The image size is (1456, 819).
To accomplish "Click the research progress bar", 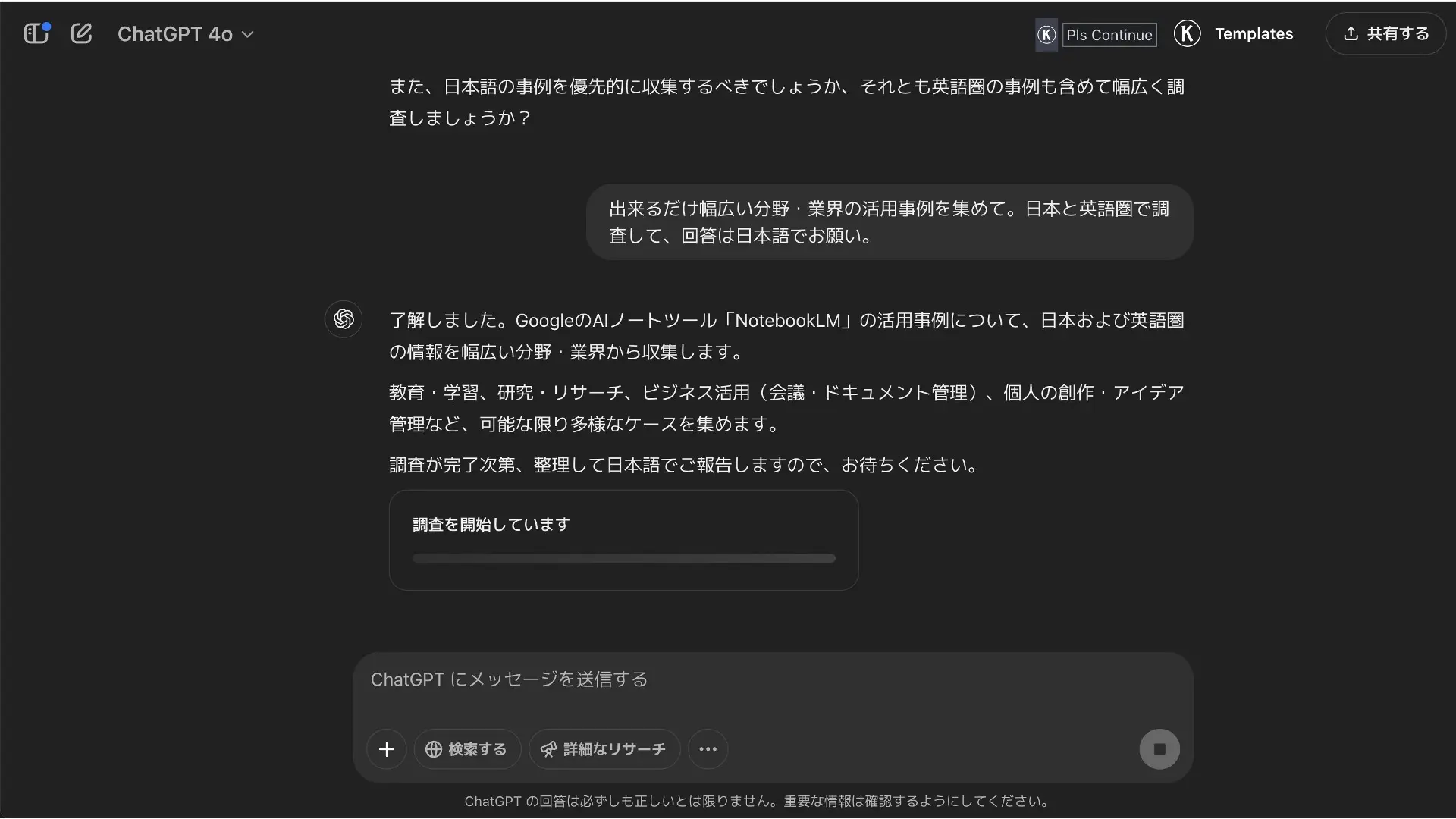I will pos(623,558).
